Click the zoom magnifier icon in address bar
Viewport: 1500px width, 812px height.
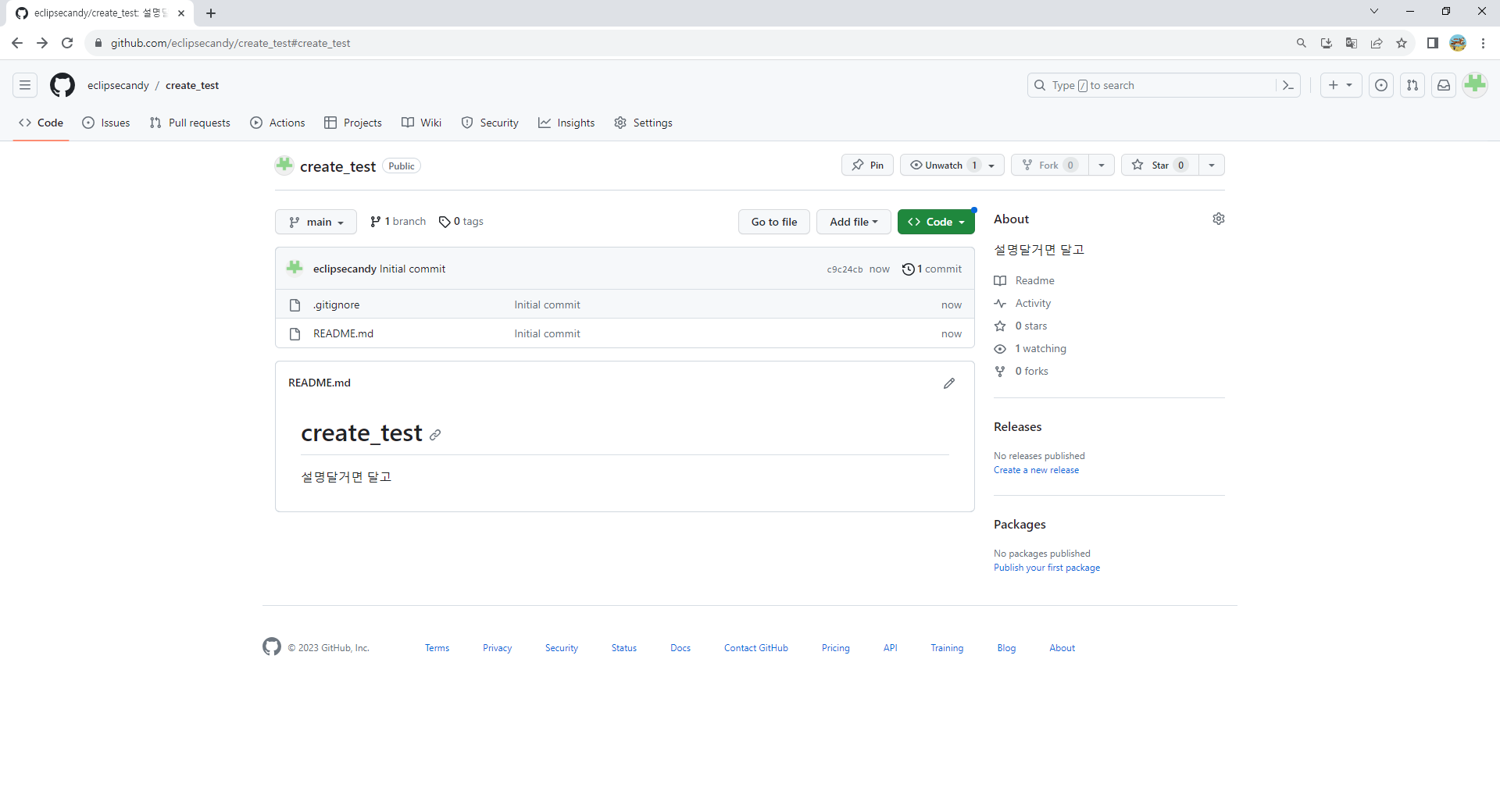[1302, 43]
